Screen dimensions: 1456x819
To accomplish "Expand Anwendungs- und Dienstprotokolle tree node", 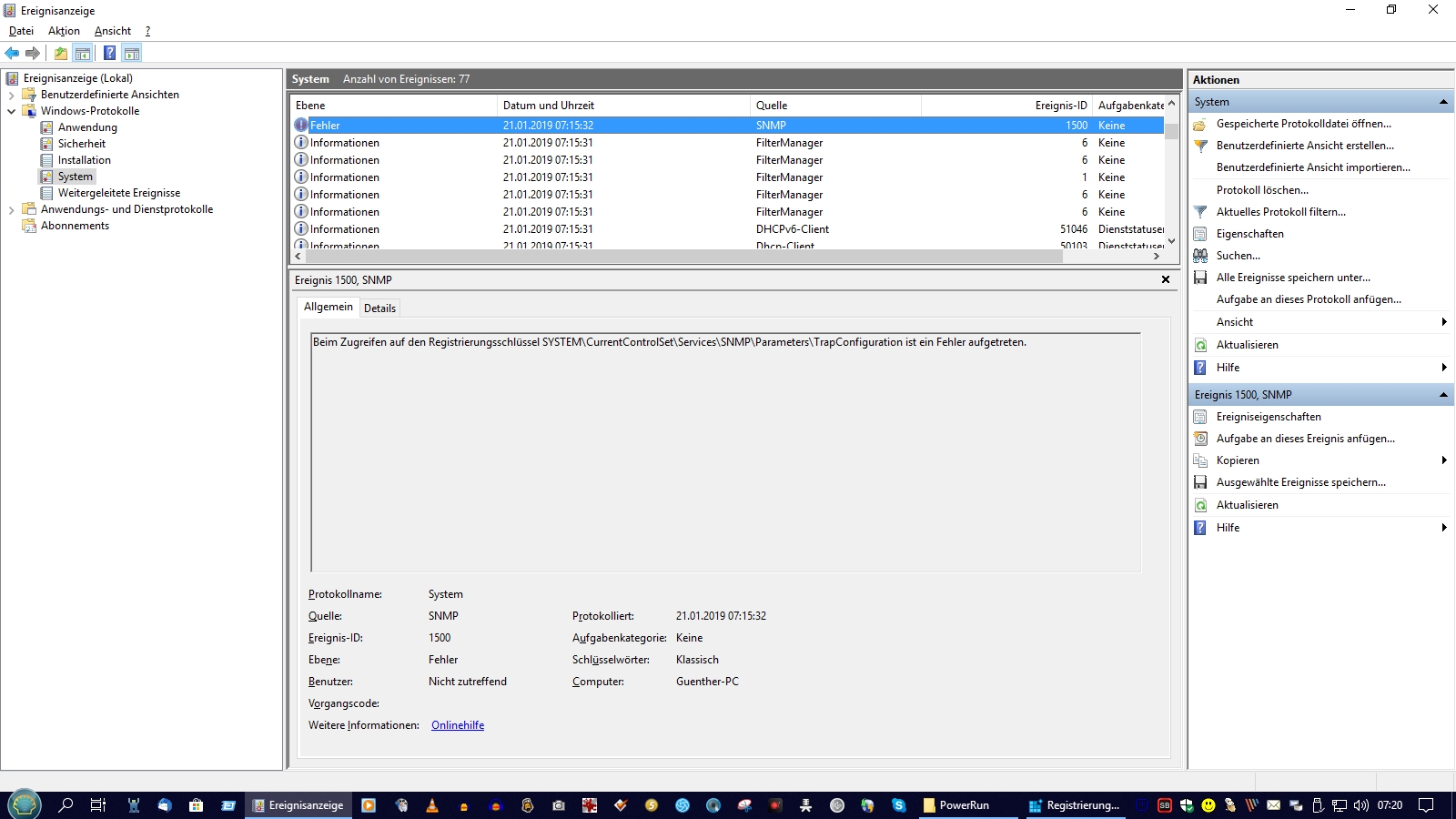I will click(x=11, y=209).
